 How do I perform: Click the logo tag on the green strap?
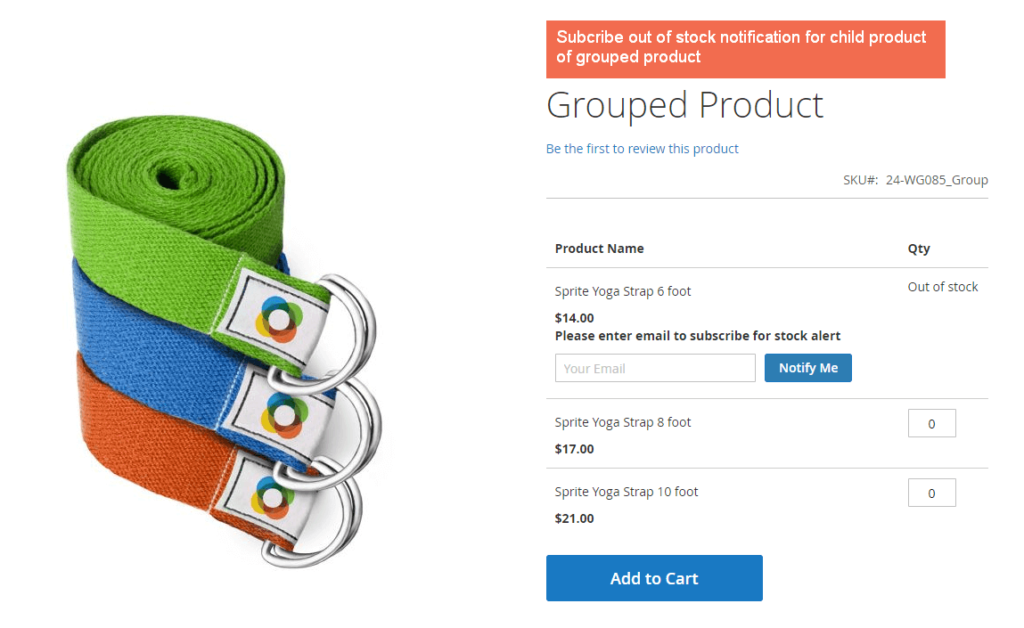click(278, 317)
